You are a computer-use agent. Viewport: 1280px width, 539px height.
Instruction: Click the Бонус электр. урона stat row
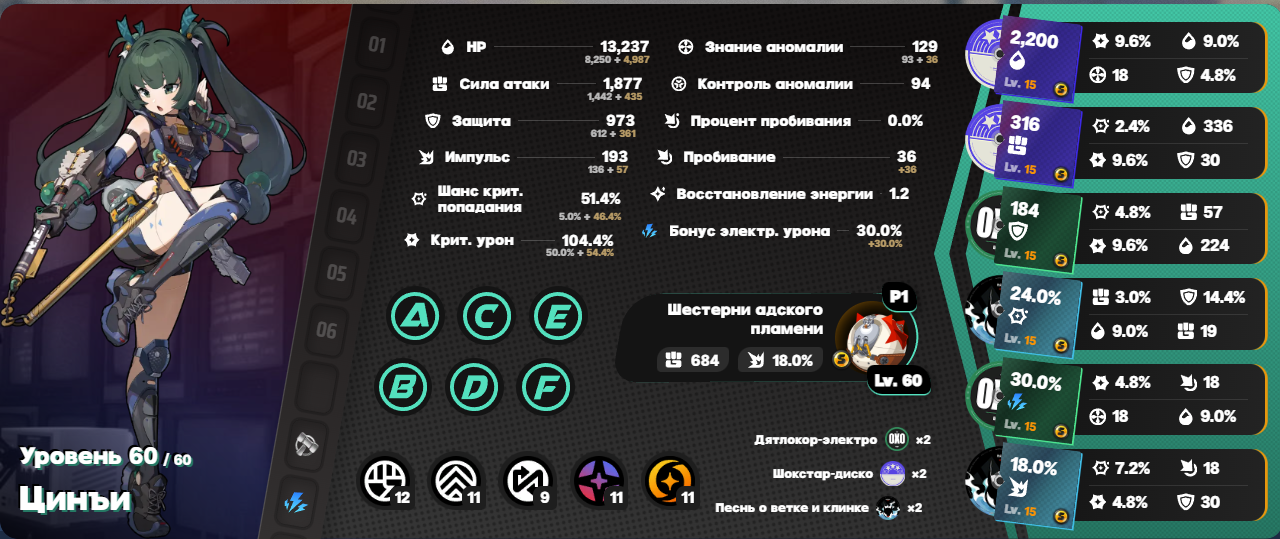click(x=773, y=232)
